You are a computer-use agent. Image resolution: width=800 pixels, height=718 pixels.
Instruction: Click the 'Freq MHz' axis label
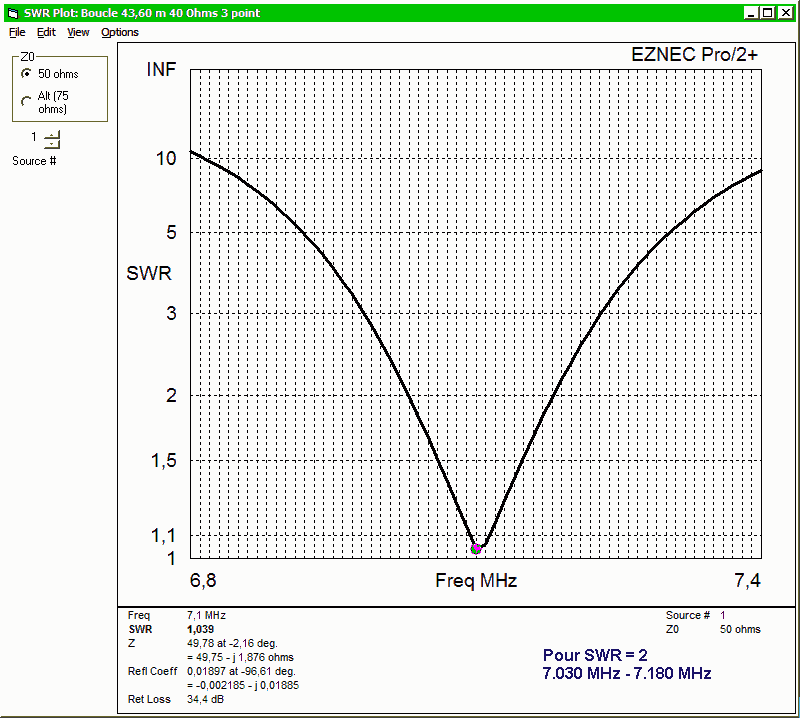tap(476, 580)
